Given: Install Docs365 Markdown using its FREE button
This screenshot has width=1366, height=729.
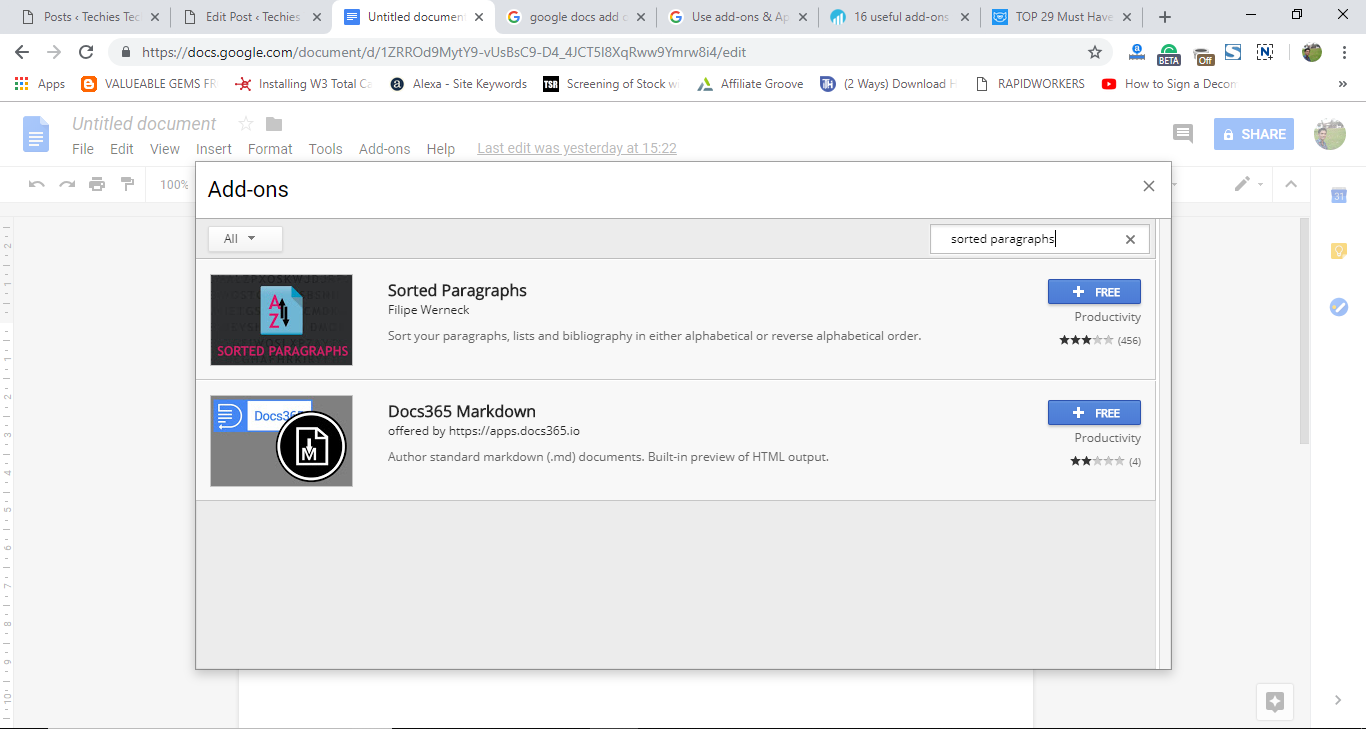Looking at the screenshot, I should point(1094,413).
